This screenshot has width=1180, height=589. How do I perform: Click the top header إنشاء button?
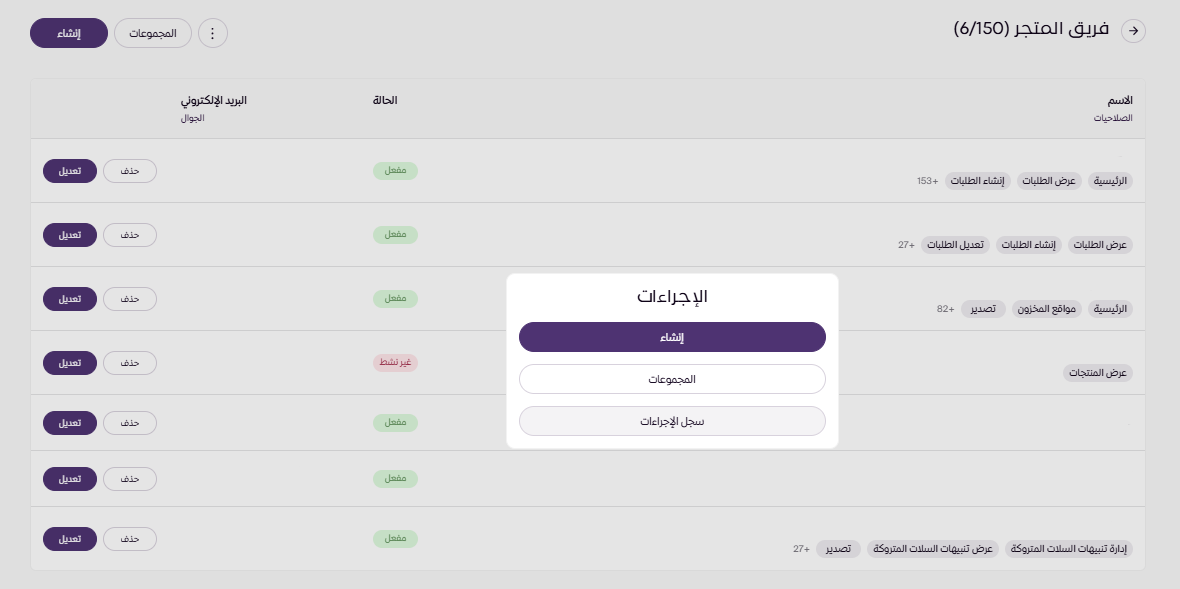tap(69, 33)
